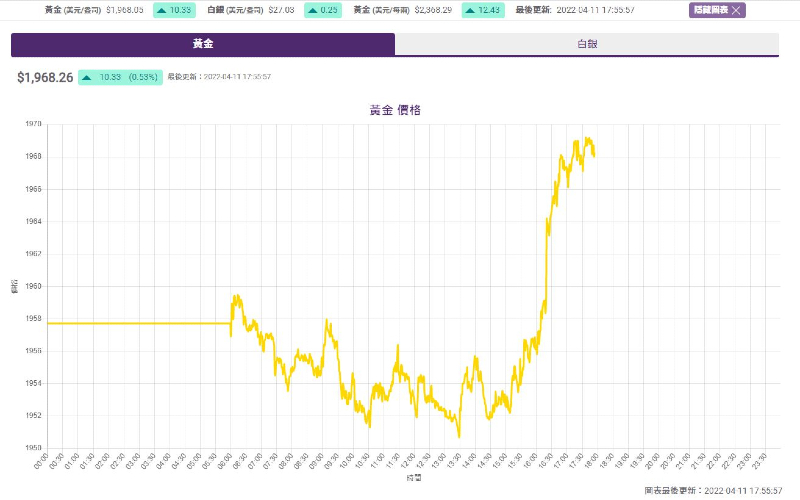Switch to the 白銀 (silver) tab

(x=587, y=44)
